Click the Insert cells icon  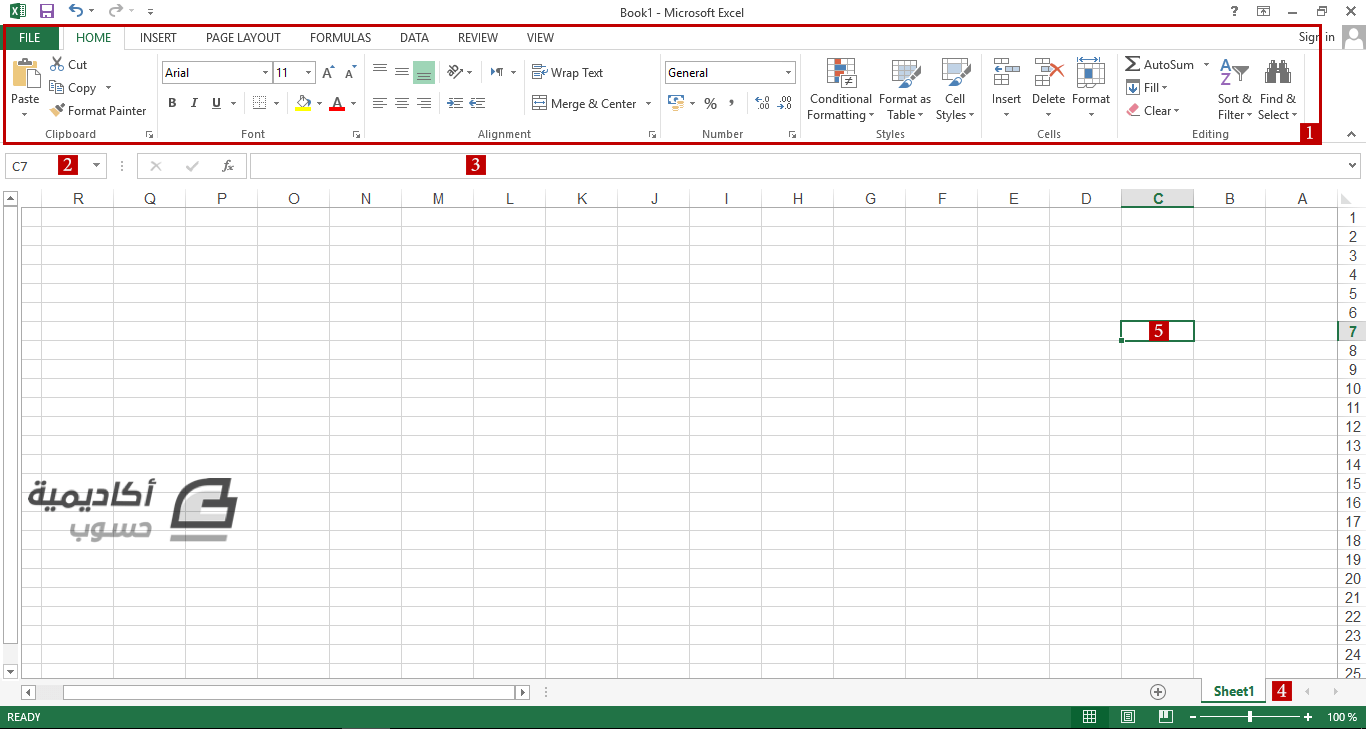(1006, 73)
